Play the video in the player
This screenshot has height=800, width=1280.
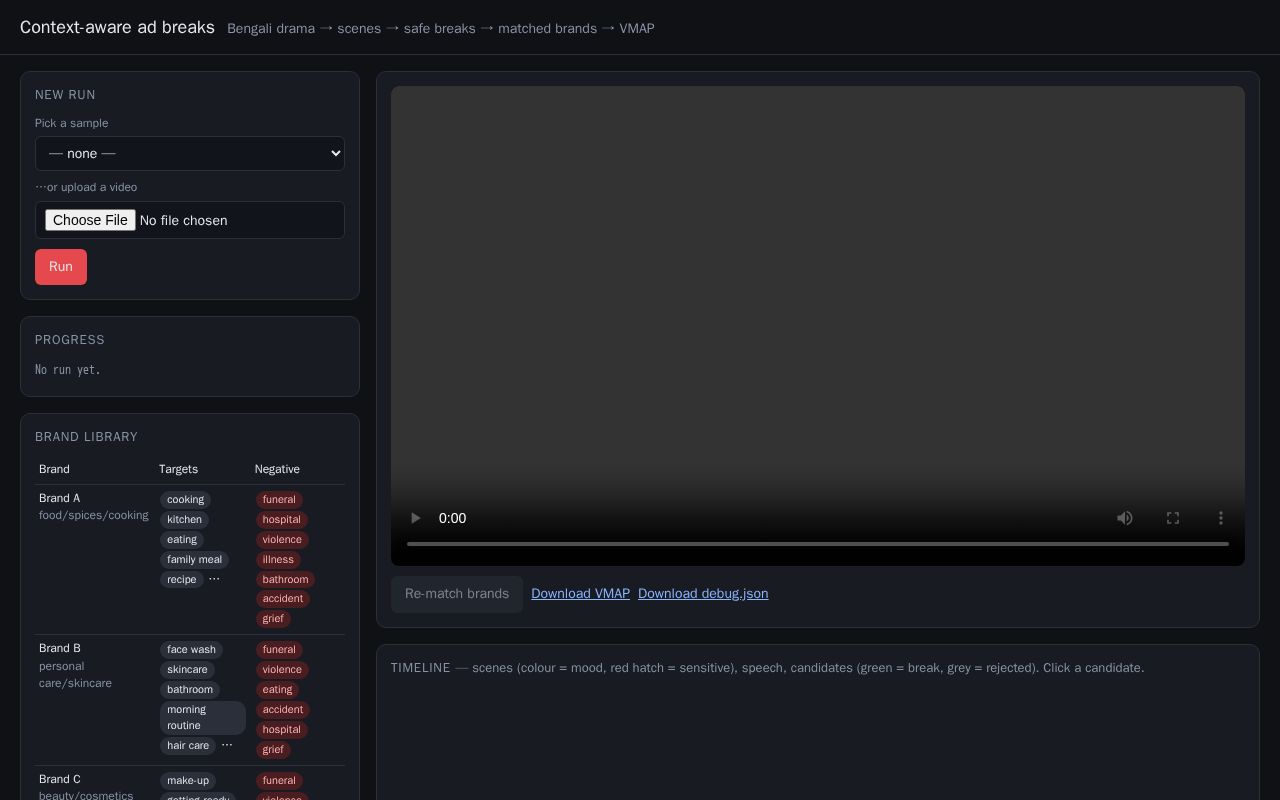[415, 518]
